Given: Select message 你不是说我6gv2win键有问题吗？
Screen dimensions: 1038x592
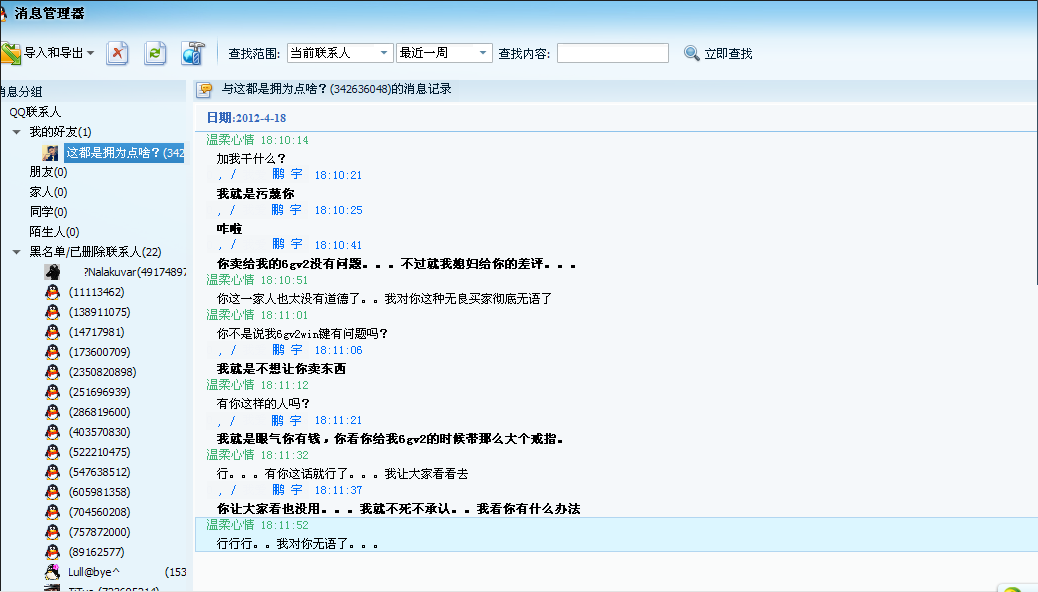Looking at the screenshot, I should pos(302,334).
